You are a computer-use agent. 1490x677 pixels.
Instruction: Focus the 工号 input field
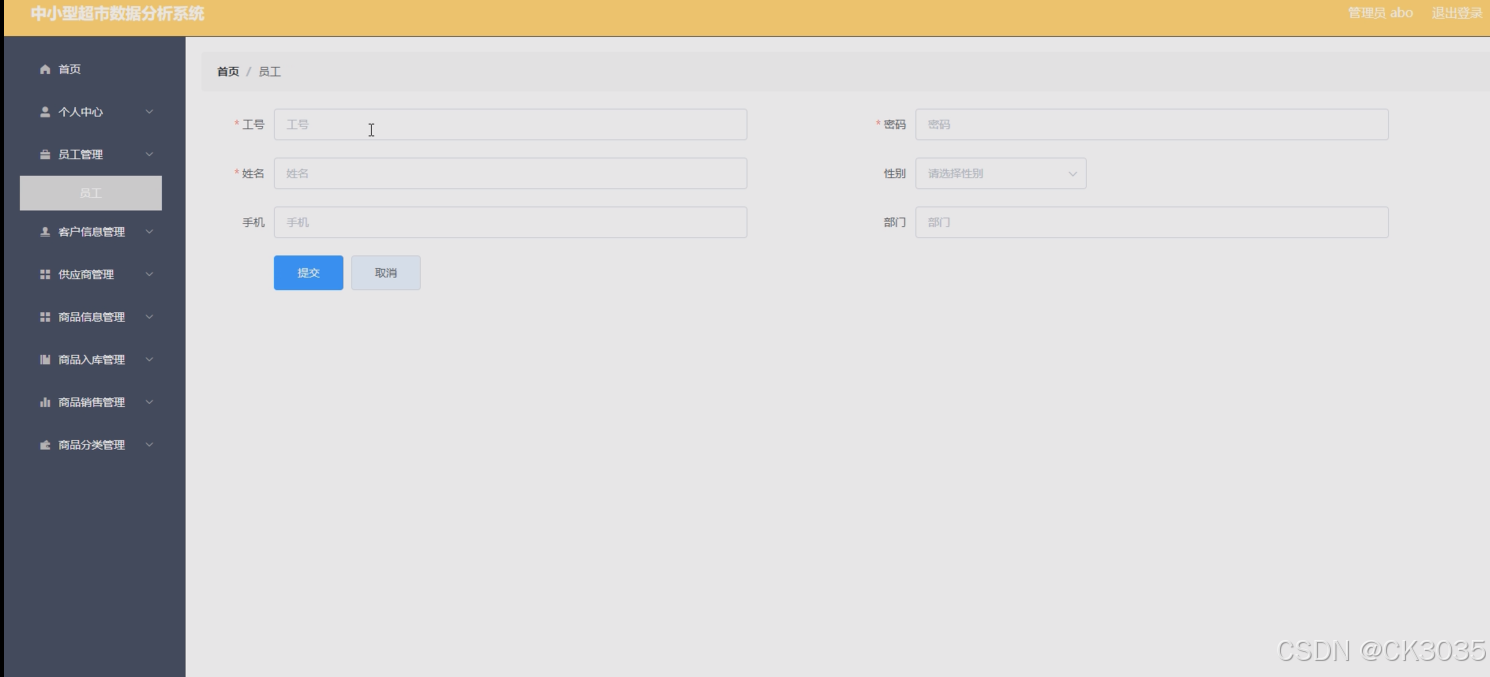[x=510, y=125]
